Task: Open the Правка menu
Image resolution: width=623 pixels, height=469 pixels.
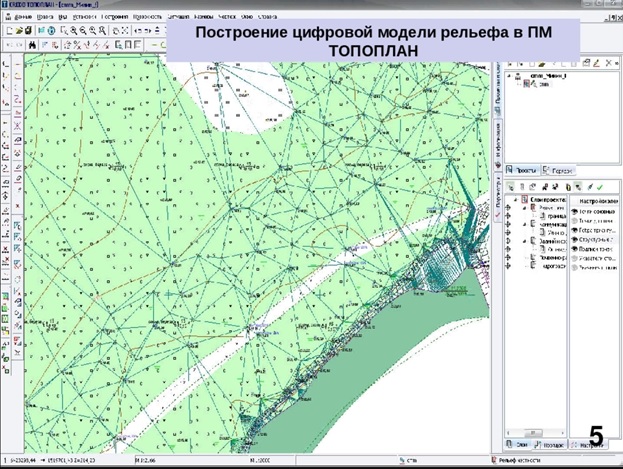Action: point(45,17)
